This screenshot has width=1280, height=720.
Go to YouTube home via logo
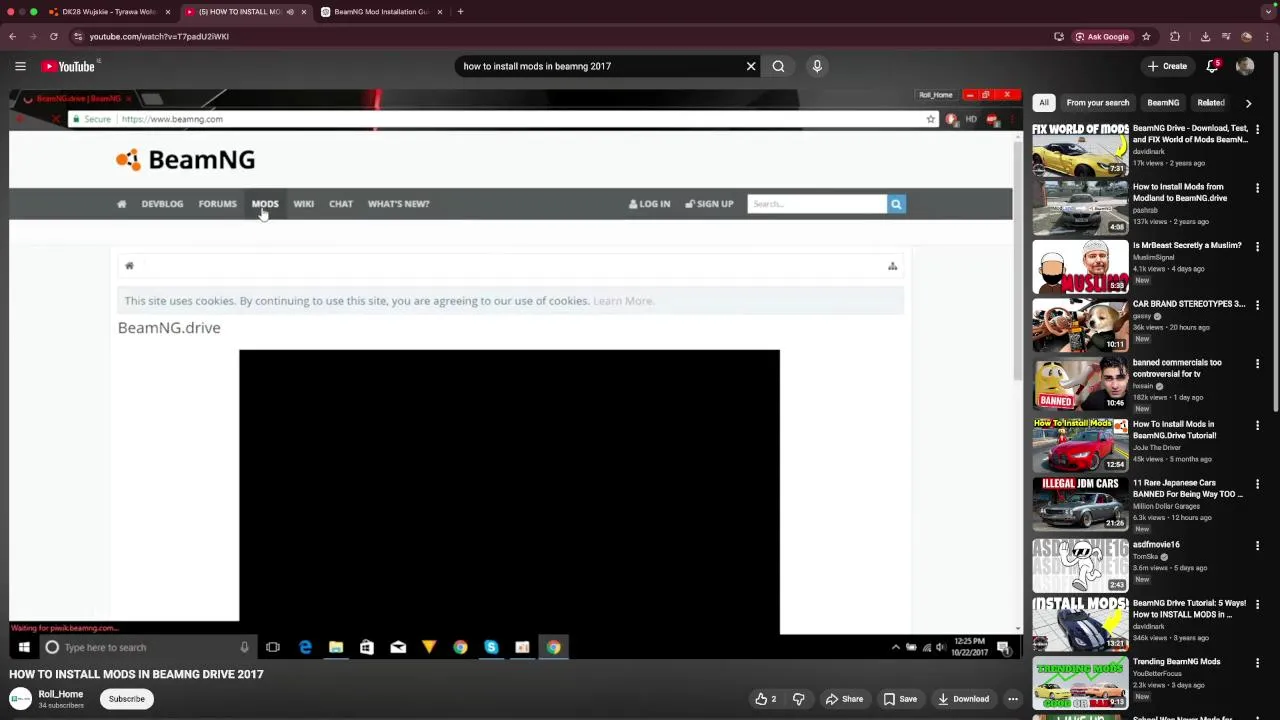[x=69, y=66]
